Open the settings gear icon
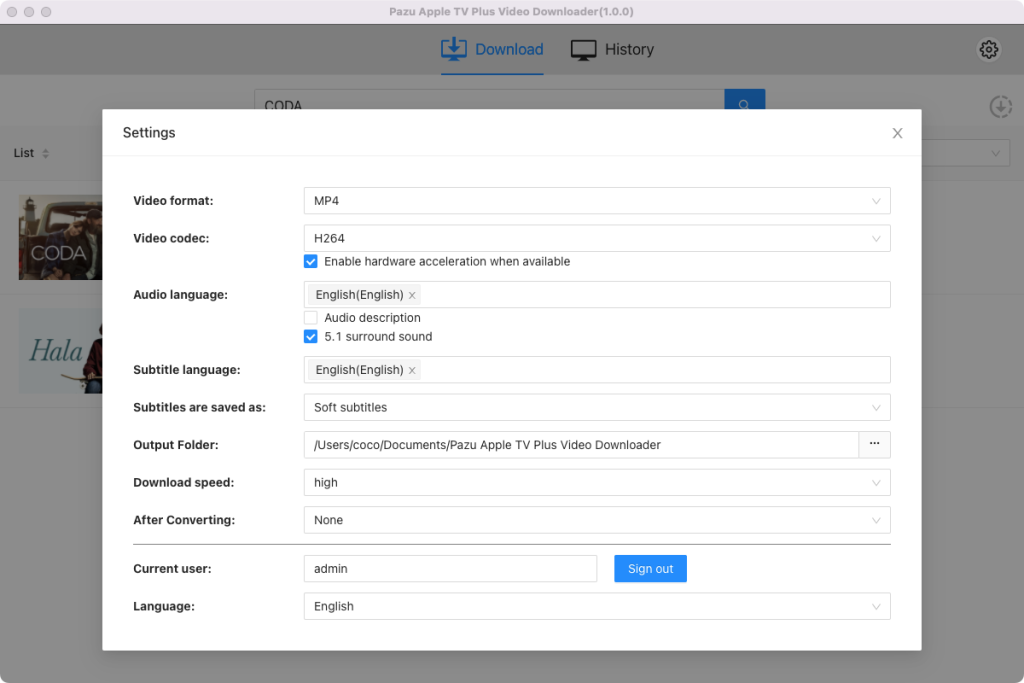 coord(988,49)
